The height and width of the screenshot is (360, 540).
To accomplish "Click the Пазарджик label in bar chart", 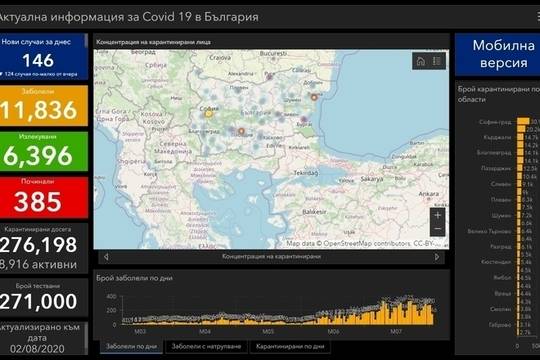I will [x=496, y=168].
